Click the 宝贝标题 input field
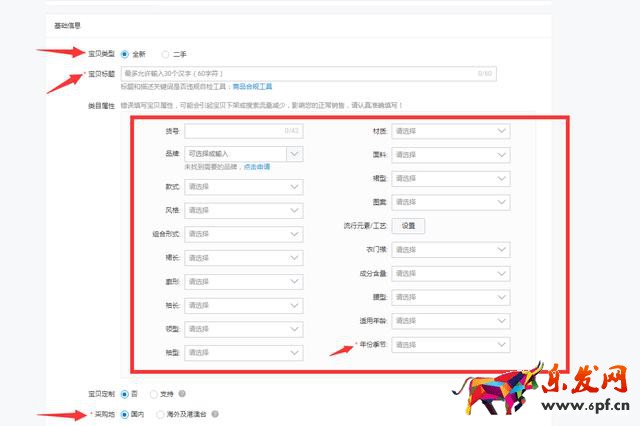Viewport: 640px width, 426px height. pos(300,73)
